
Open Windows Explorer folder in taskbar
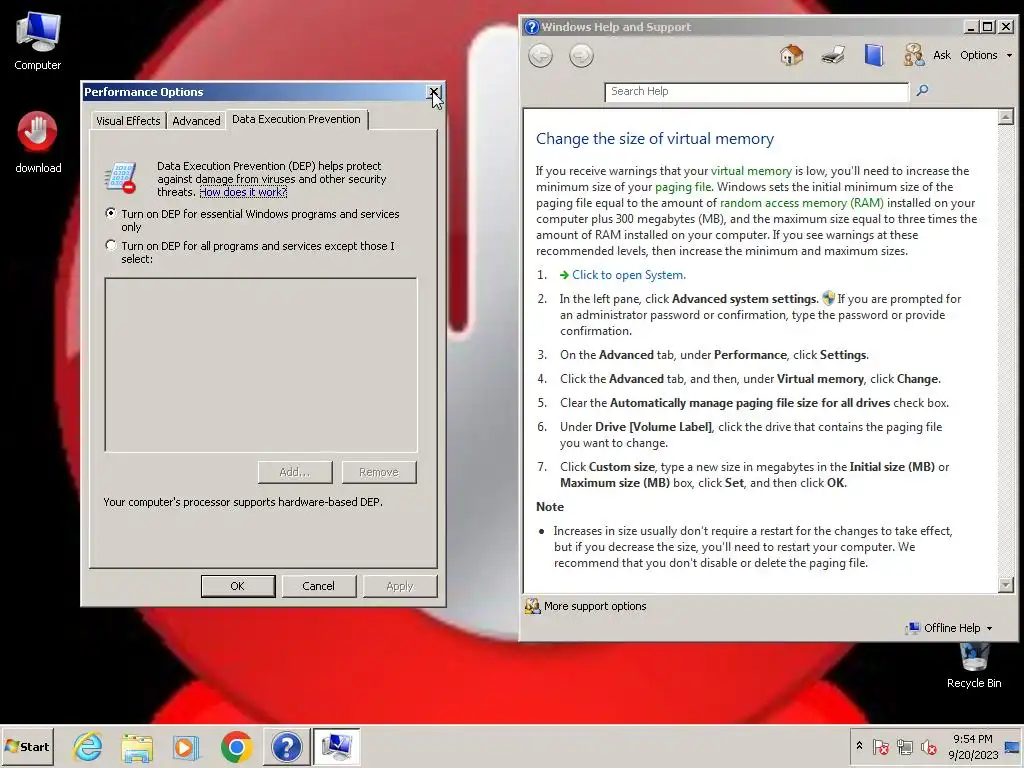(x=137, y=746)
